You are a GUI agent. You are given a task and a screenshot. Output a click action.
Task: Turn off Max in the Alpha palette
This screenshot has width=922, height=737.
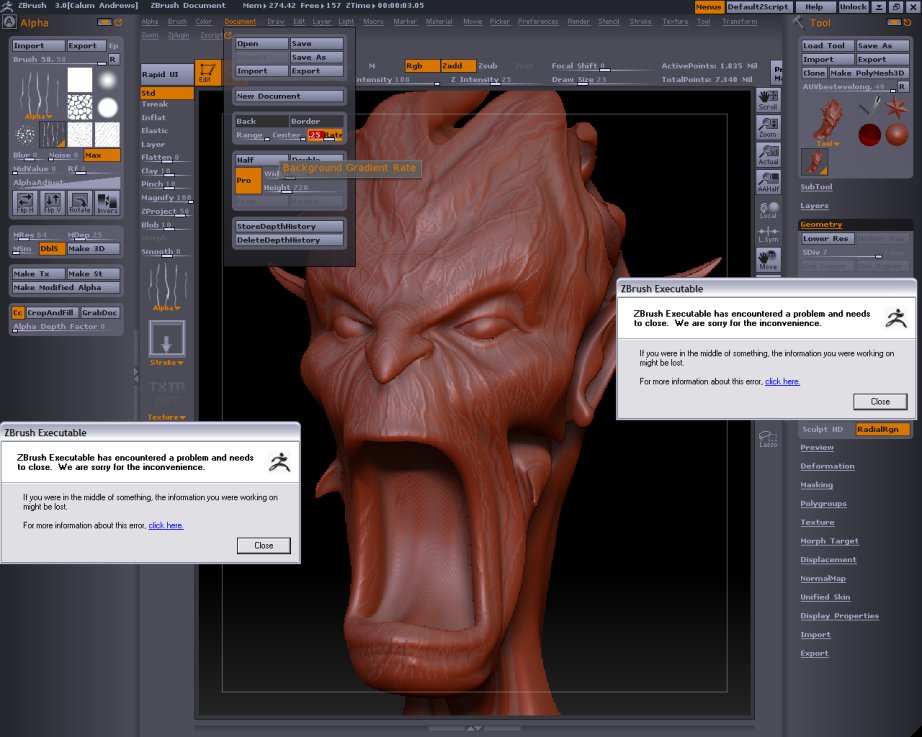click(x=102, y=155)
